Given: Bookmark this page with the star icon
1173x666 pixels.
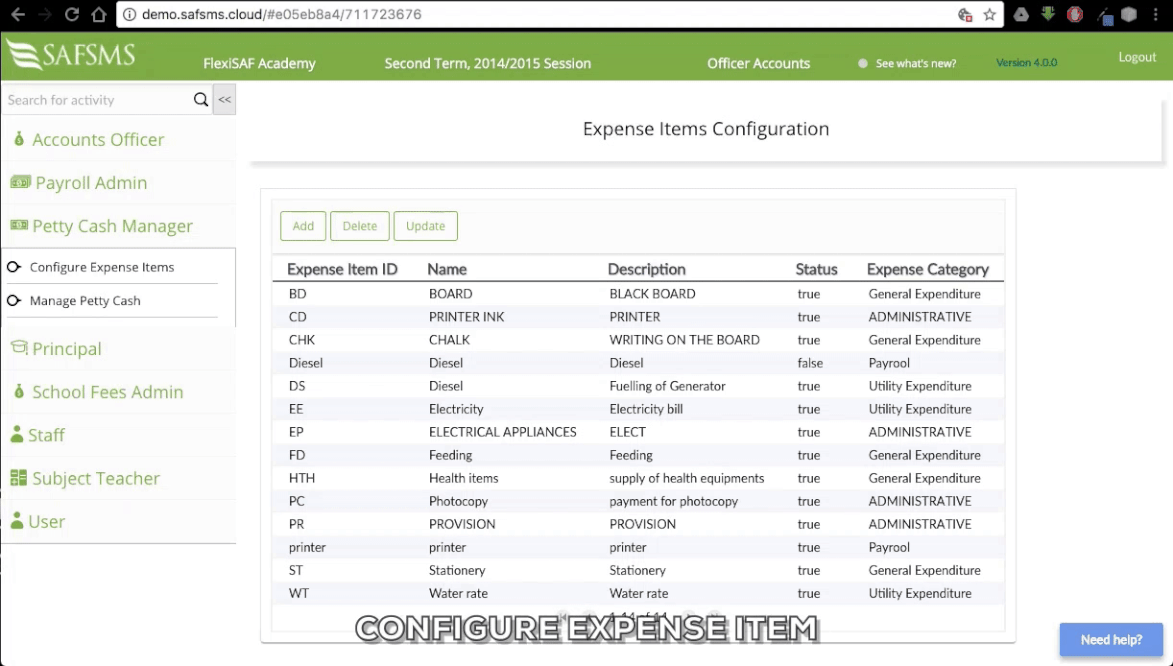Looking at the screenshot, I should coord(990,14).
